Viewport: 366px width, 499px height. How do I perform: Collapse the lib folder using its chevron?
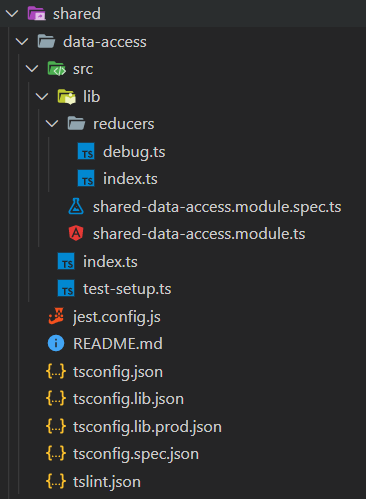click(x=42, y=97)
